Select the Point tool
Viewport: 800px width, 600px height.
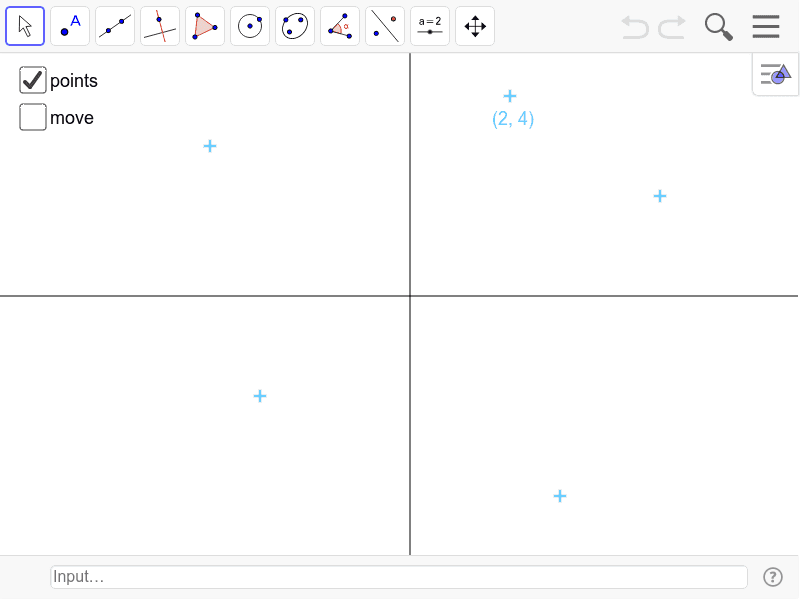click(70, 26)
